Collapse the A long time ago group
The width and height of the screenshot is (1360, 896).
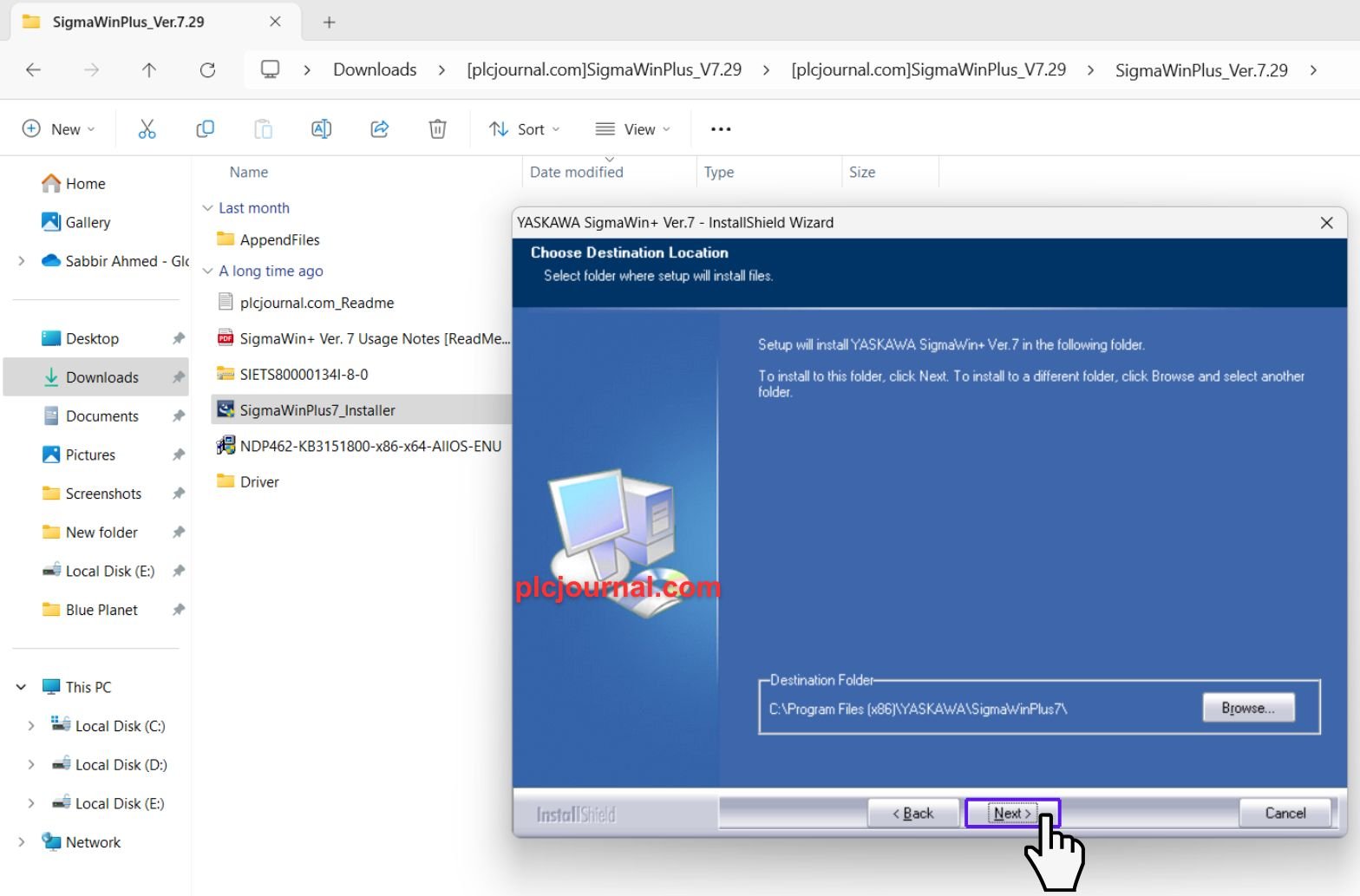pyautogui.click(x=207, y=271)
